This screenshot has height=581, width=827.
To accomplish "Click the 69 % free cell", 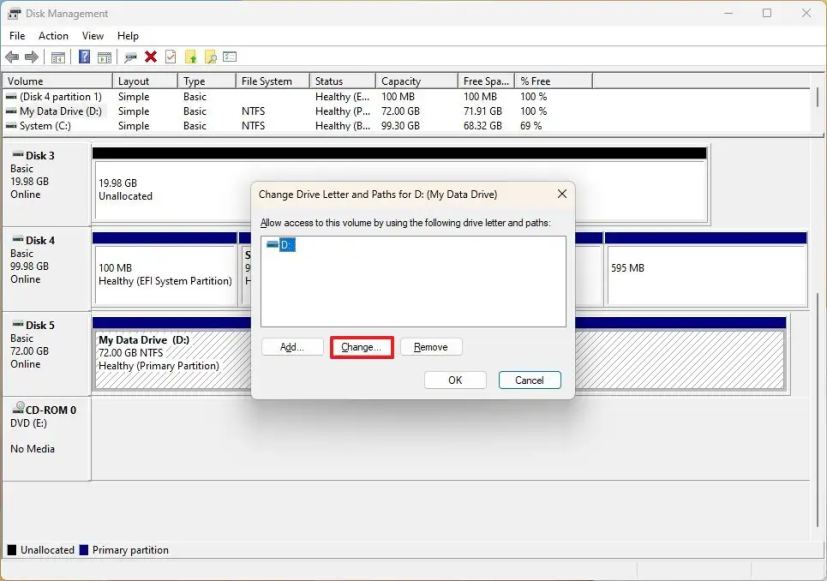I will pyautogui.click(x=531, y=126).
